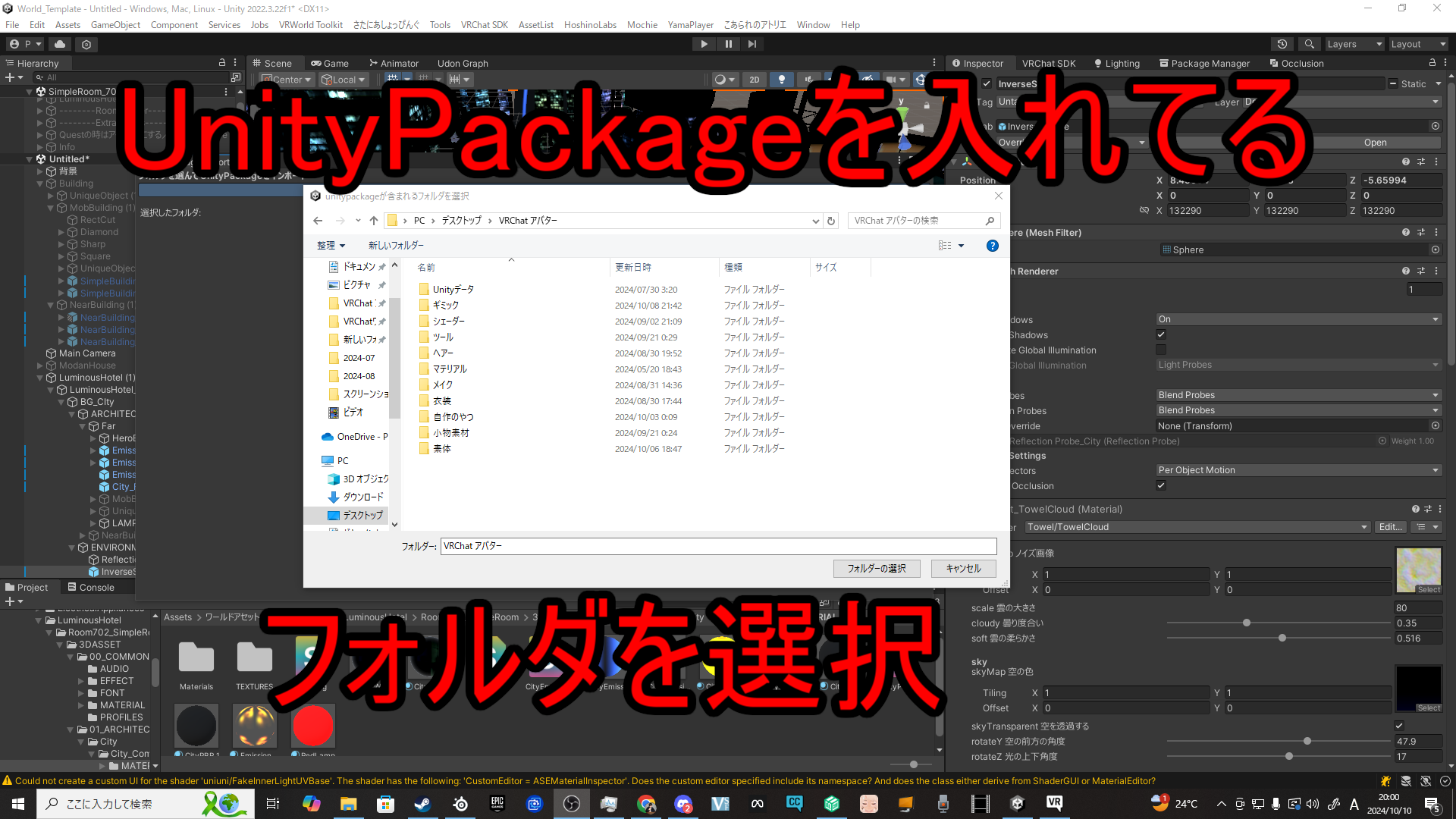
Task: Click the Undo History icon in the toolbar
Action: click(x=1282, y=43)
